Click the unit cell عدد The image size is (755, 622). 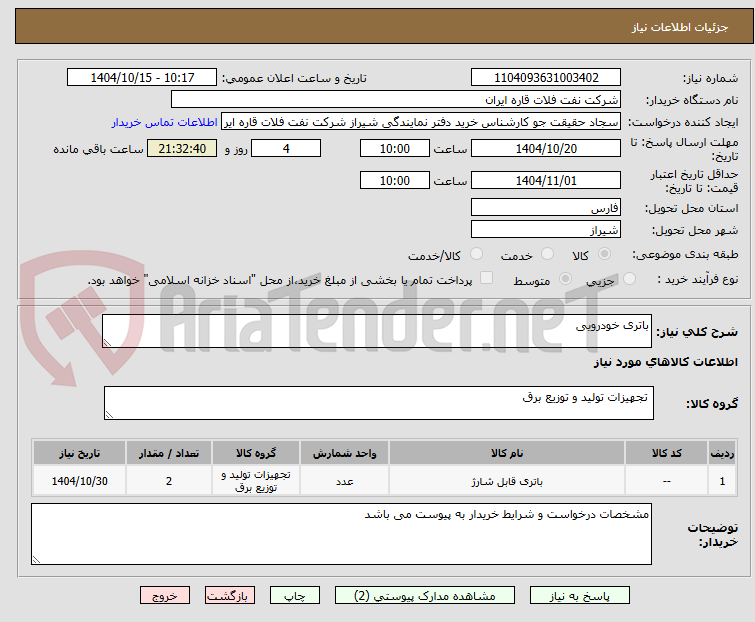344,481
